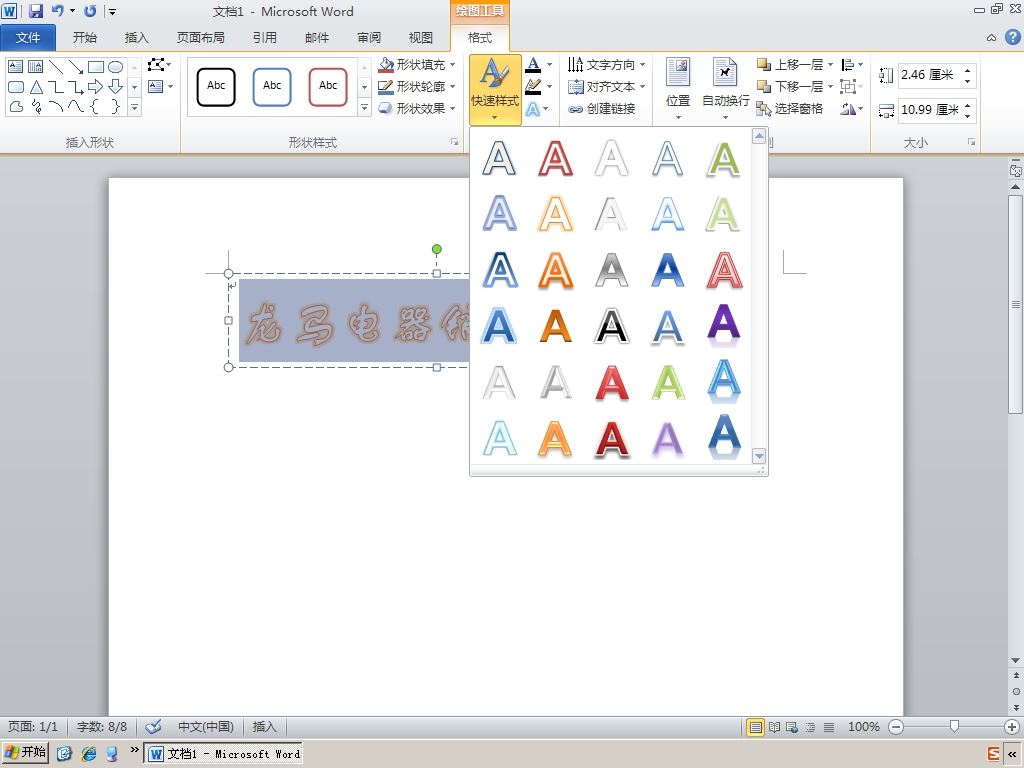The image size is (1024, 768).
Task: Pick the right brace shape
Action: click(x=116, y=106)
